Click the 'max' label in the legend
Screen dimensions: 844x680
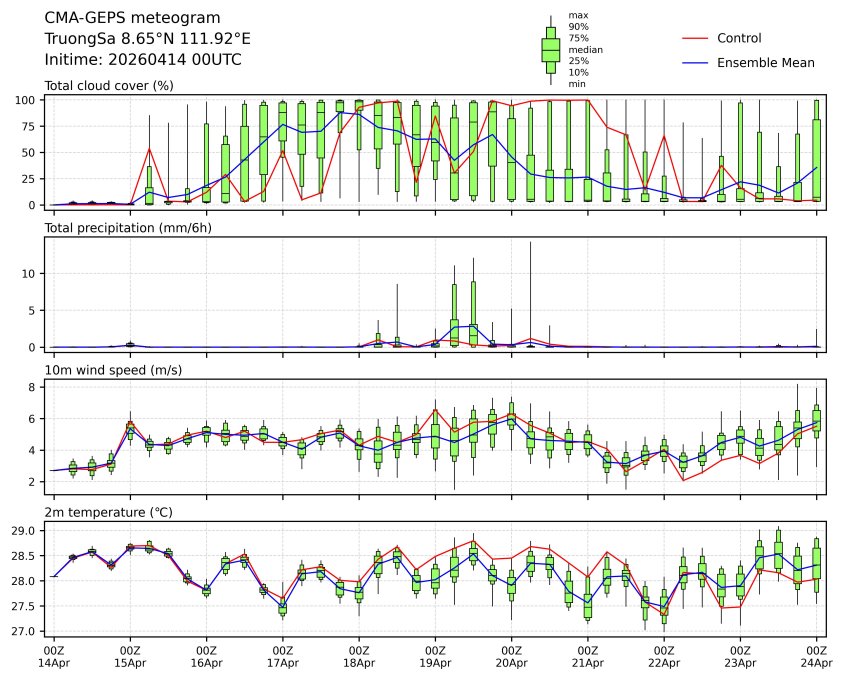click(577, 15)
